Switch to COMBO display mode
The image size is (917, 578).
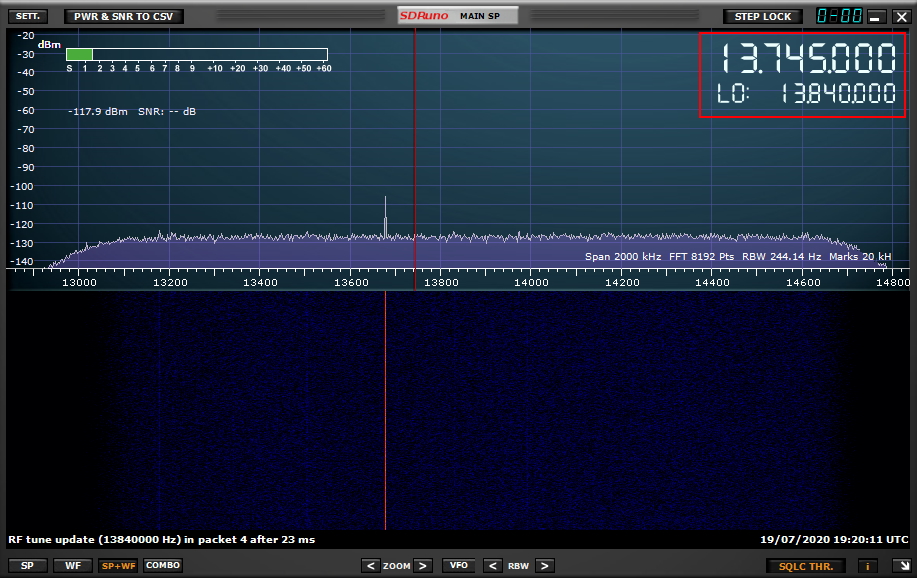coord(163,566)
